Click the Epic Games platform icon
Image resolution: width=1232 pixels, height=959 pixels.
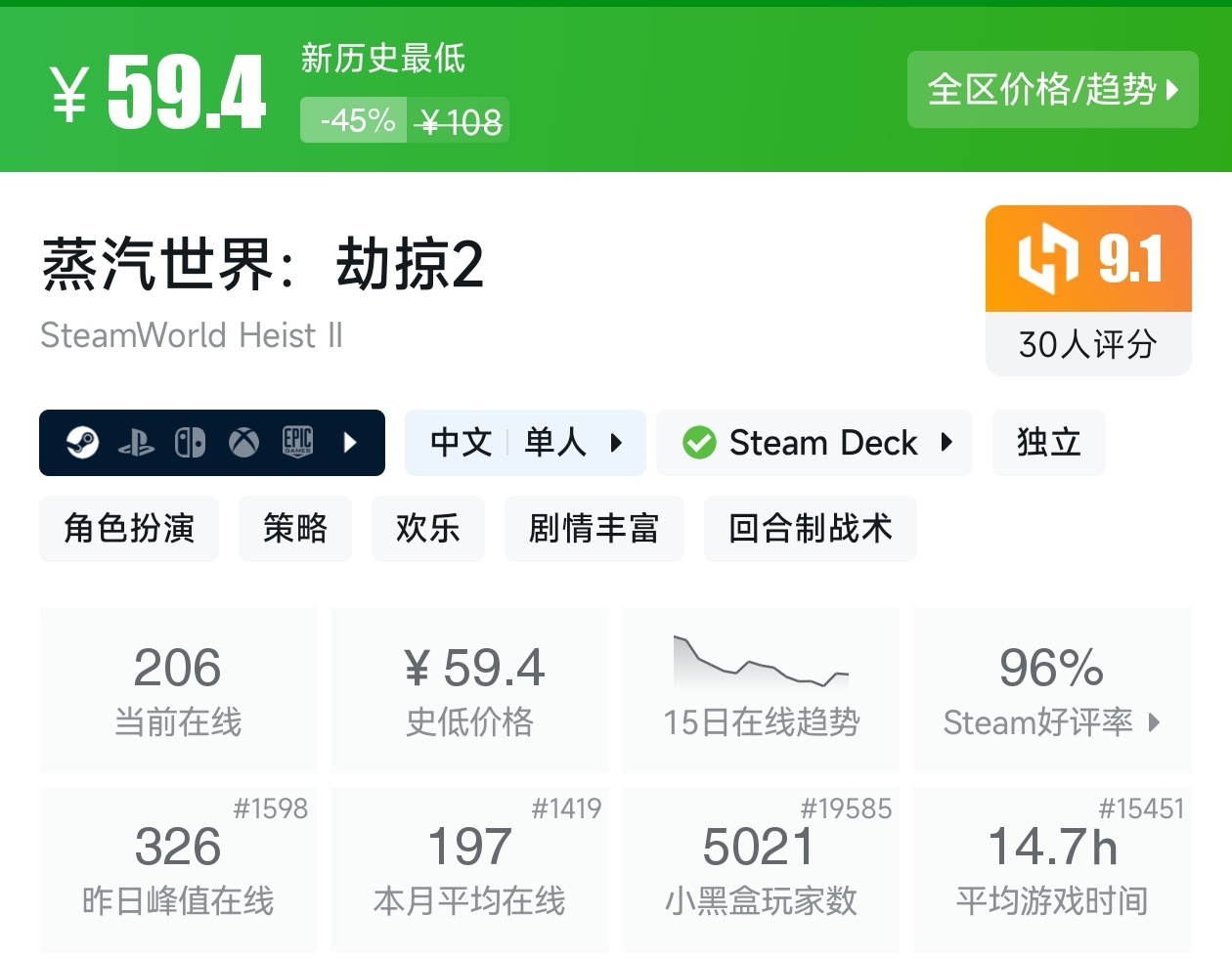pyautogui.click(x=297, y=443)
